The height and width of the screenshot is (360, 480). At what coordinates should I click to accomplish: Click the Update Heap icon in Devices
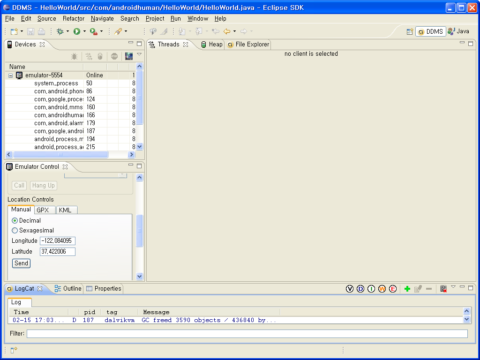coord(100,56)
